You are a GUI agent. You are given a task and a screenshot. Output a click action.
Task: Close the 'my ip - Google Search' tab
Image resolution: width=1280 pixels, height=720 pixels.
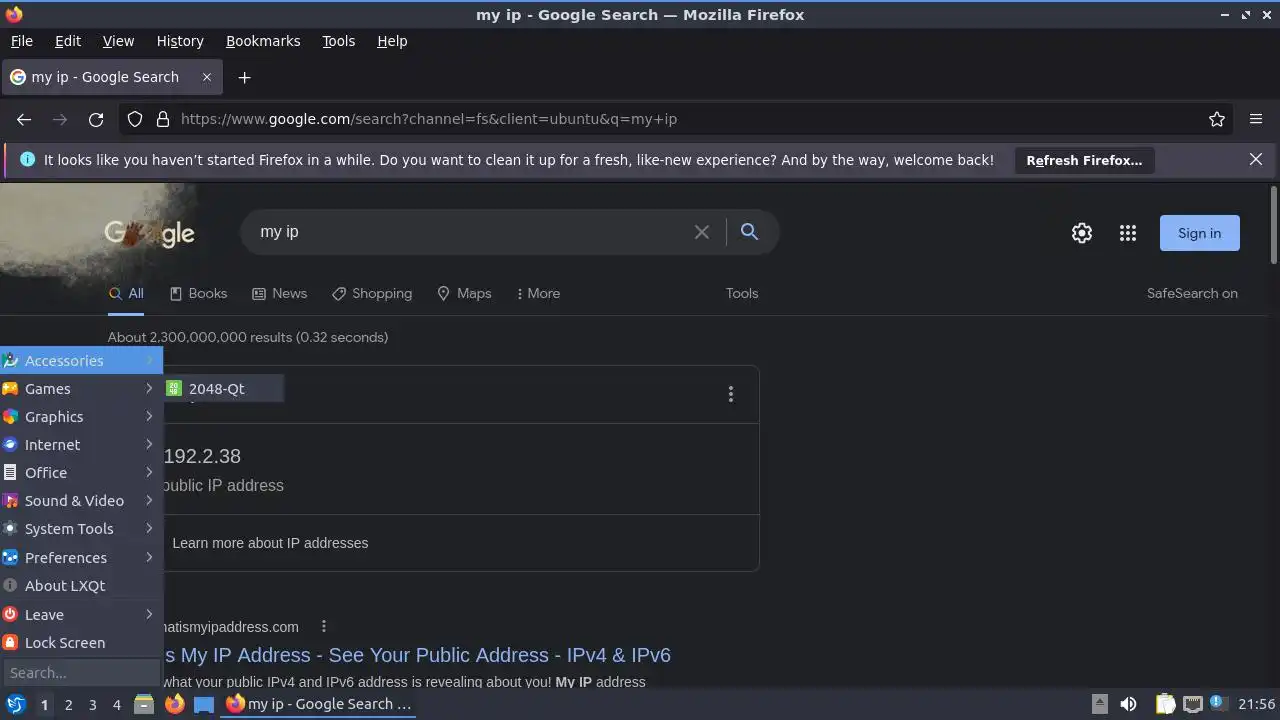[x=207, y=77]
